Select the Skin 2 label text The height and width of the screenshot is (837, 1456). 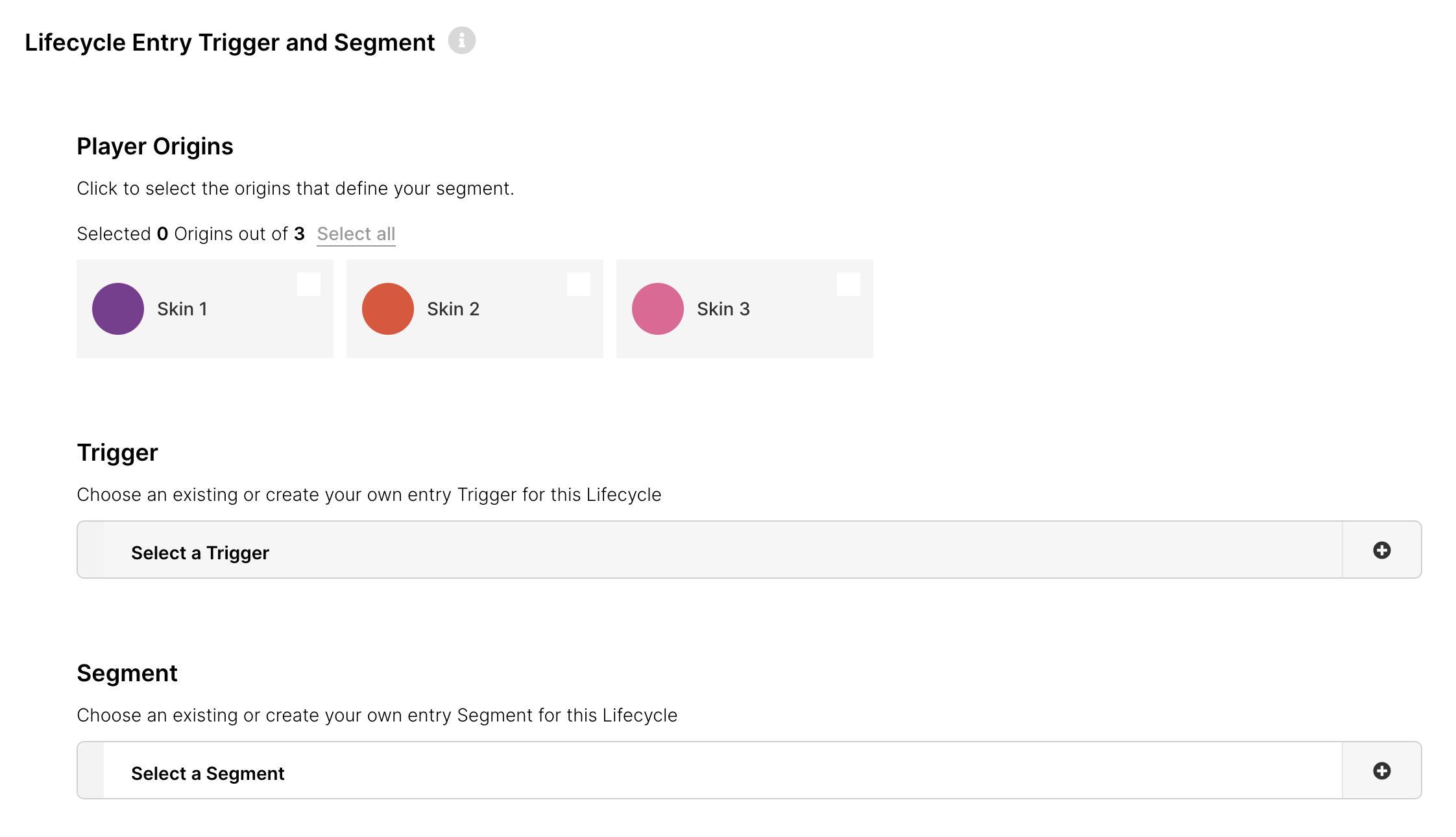point(453,309)
